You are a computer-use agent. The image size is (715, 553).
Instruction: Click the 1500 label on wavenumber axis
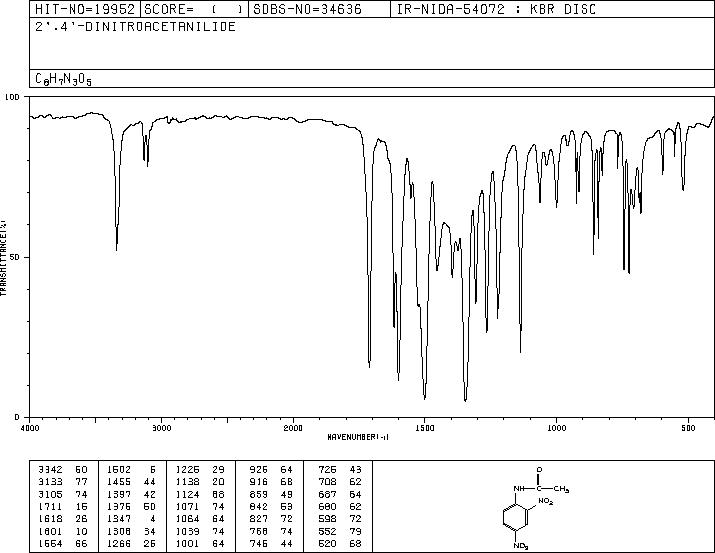tap(425, 428)
